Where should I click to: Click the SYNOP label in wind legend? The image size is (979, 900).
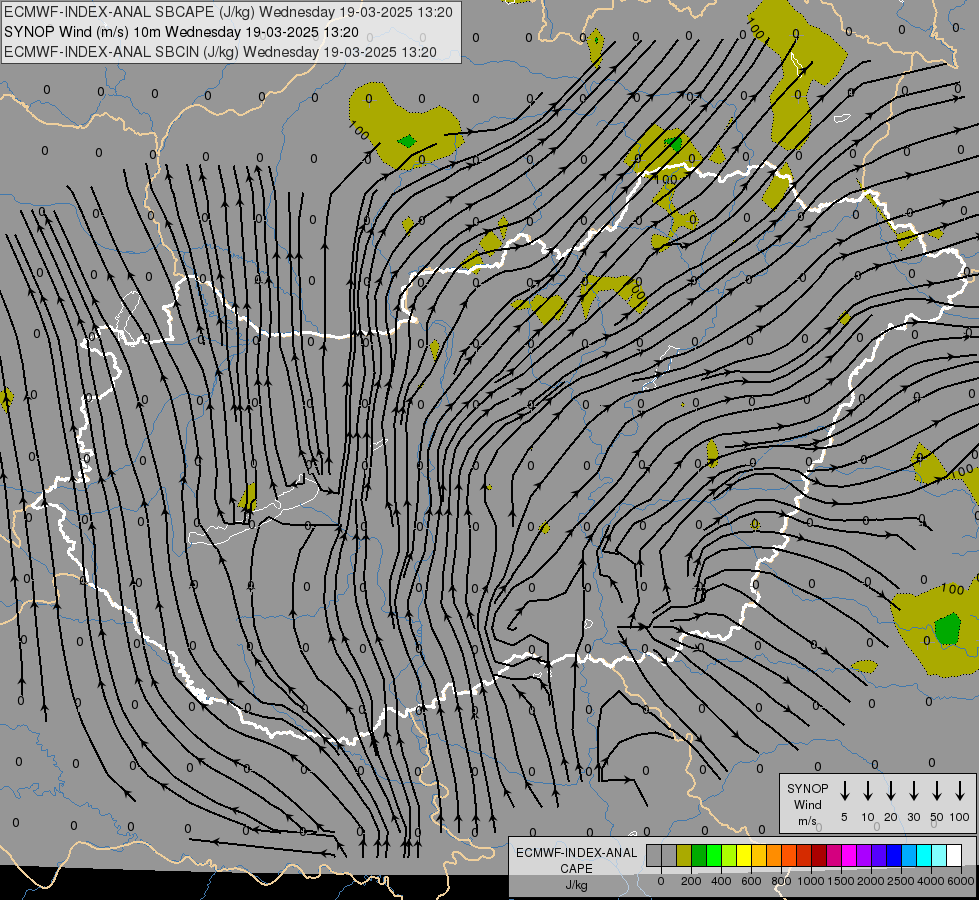pyautogui.click(x=807, y=788)
